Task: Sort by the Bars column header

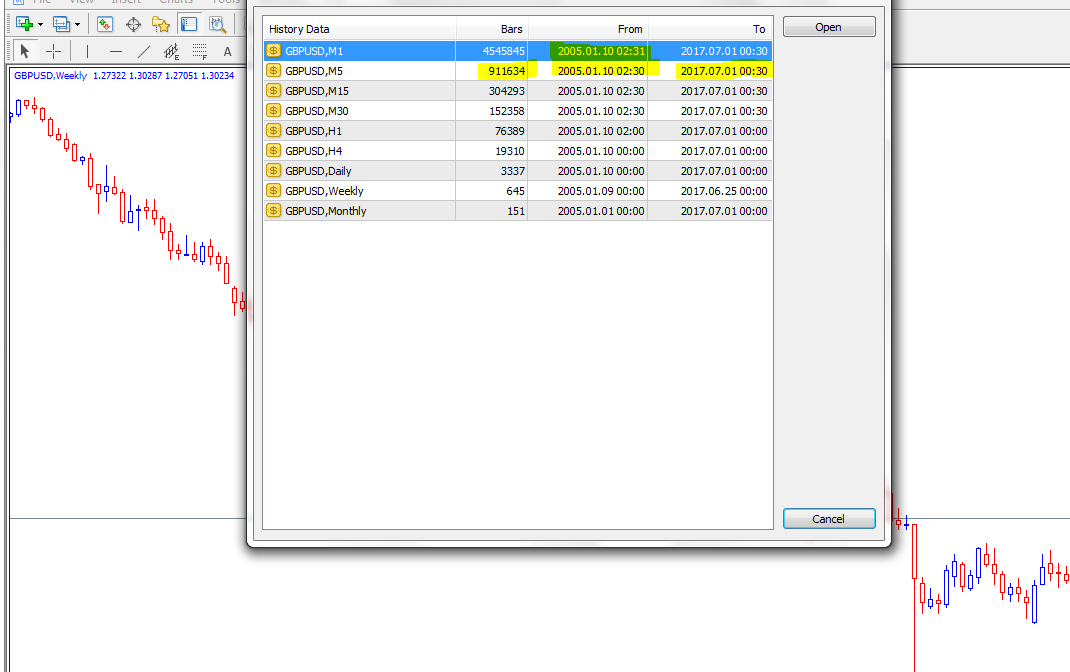Action: click(x=492, y=29)
